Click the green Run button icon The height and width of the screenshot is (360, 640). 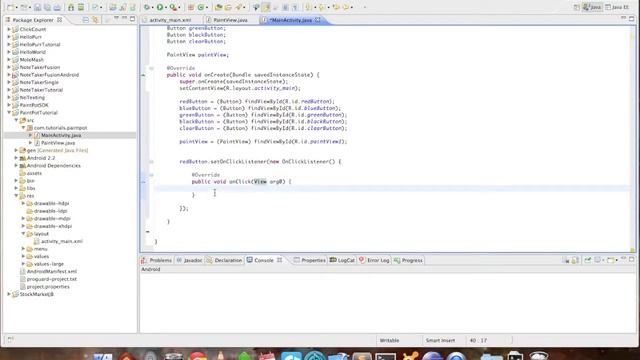pos(160,7)
